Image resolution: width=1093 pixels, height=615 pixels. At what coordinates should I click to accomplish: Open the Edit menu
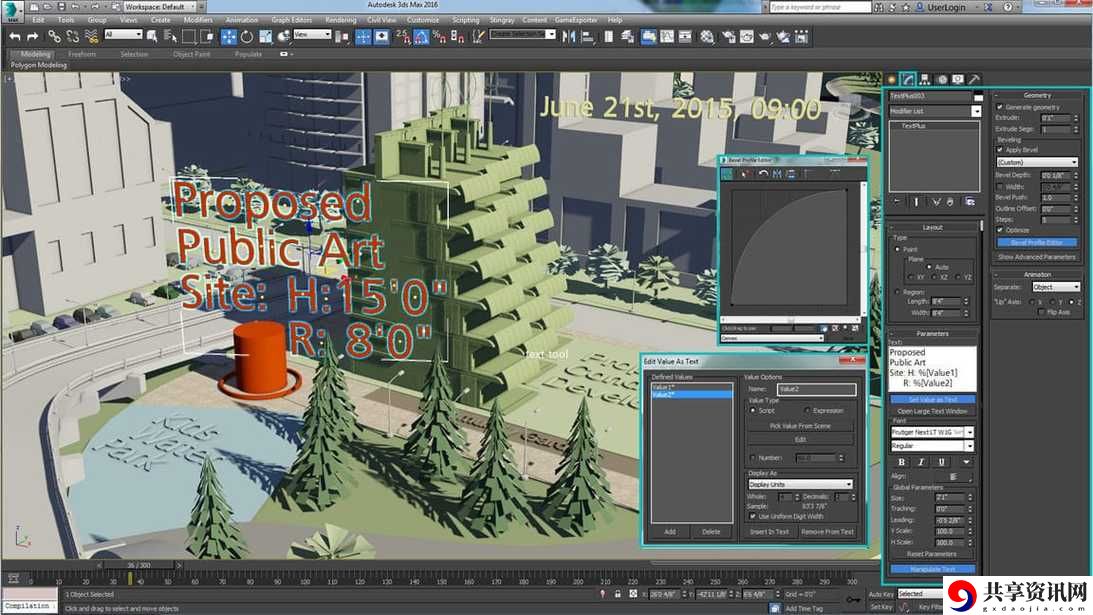(x=38, y=20)
